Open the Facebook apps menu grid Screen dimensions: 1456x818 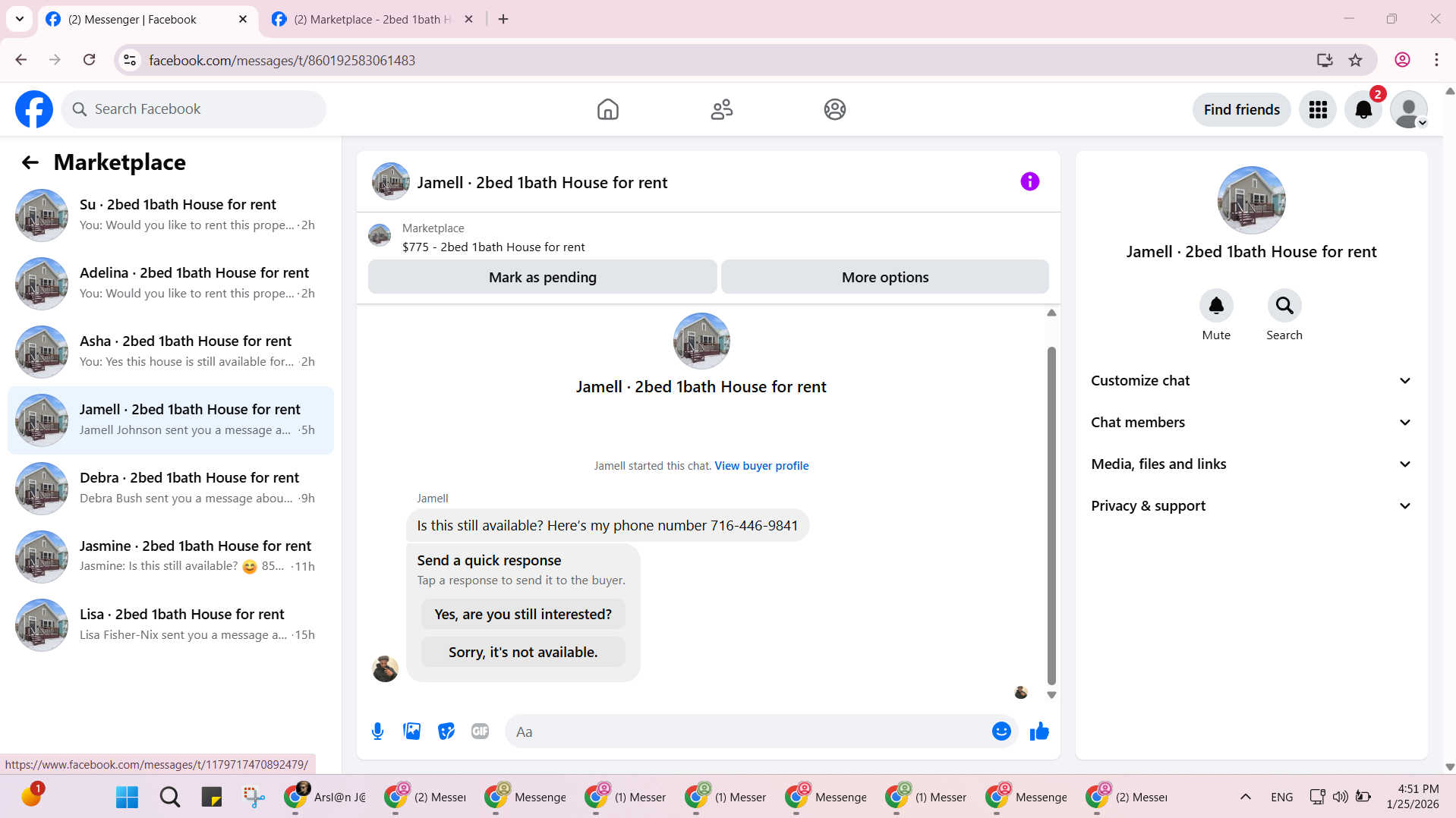click(1318, 110)
